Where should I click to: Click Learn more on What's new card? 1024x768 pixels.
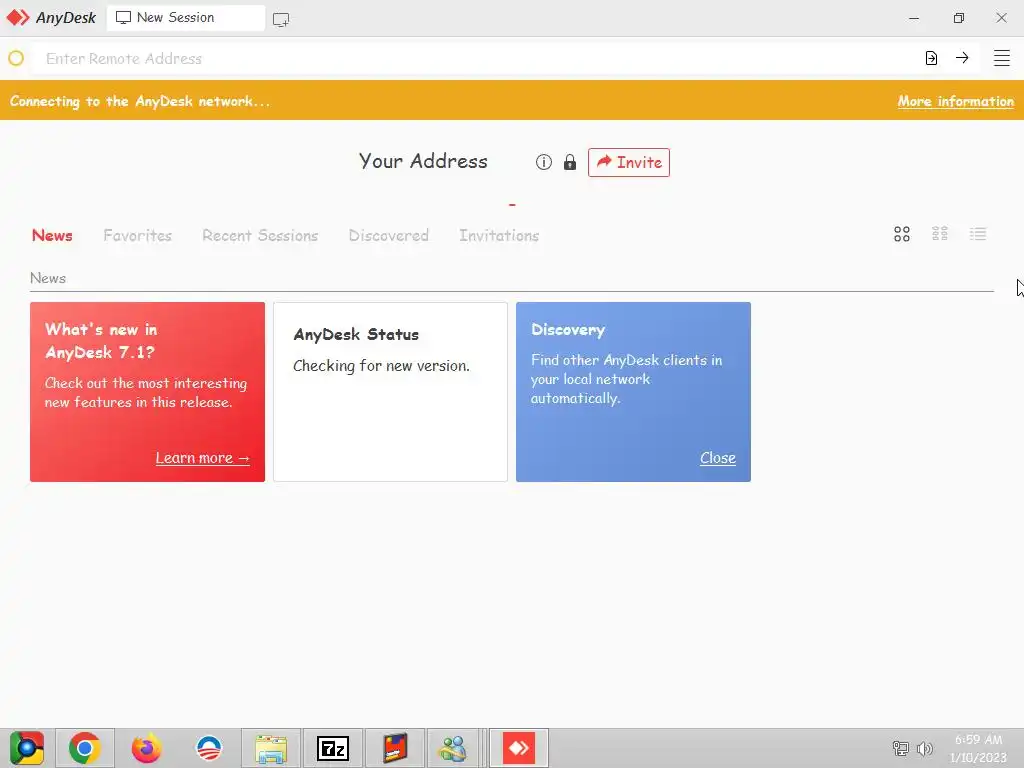tap(202, 458)
